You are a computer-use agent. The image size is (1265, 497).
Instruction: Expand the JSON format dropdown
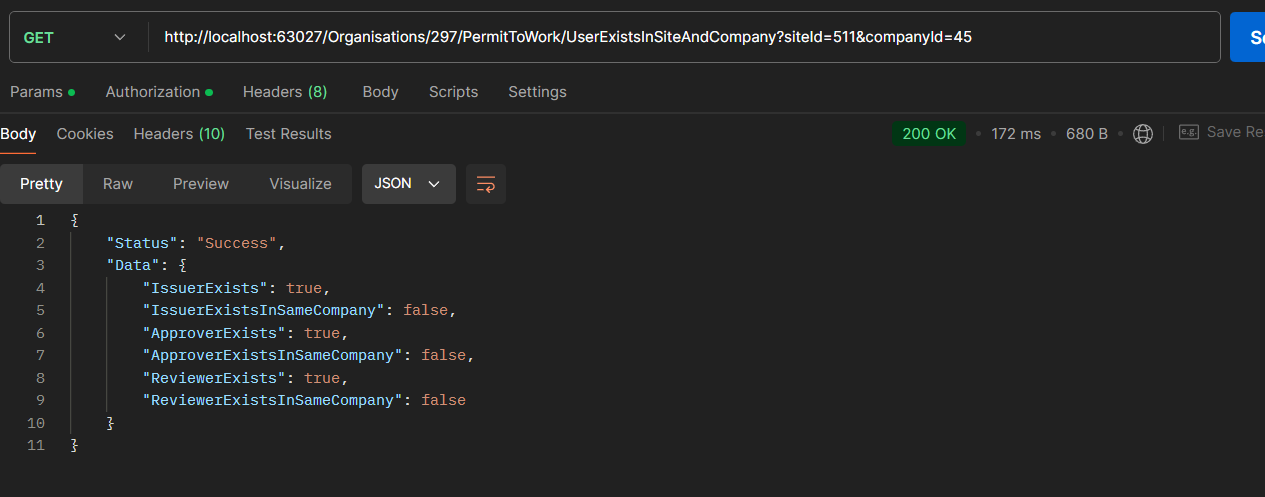tap(408, 184)
